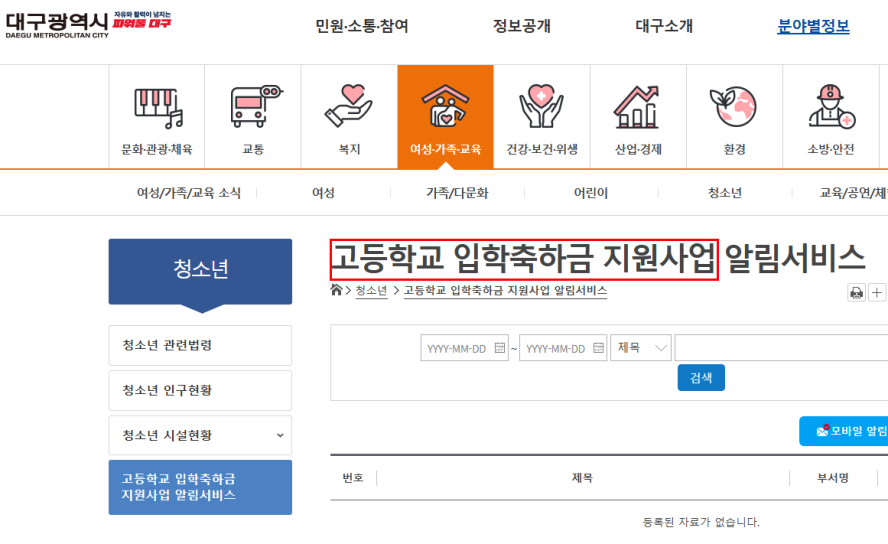Go to 여성/가족/교육 소식 submenu
Viewport: 888px width, 544px height.
click(x=189, y=193)
